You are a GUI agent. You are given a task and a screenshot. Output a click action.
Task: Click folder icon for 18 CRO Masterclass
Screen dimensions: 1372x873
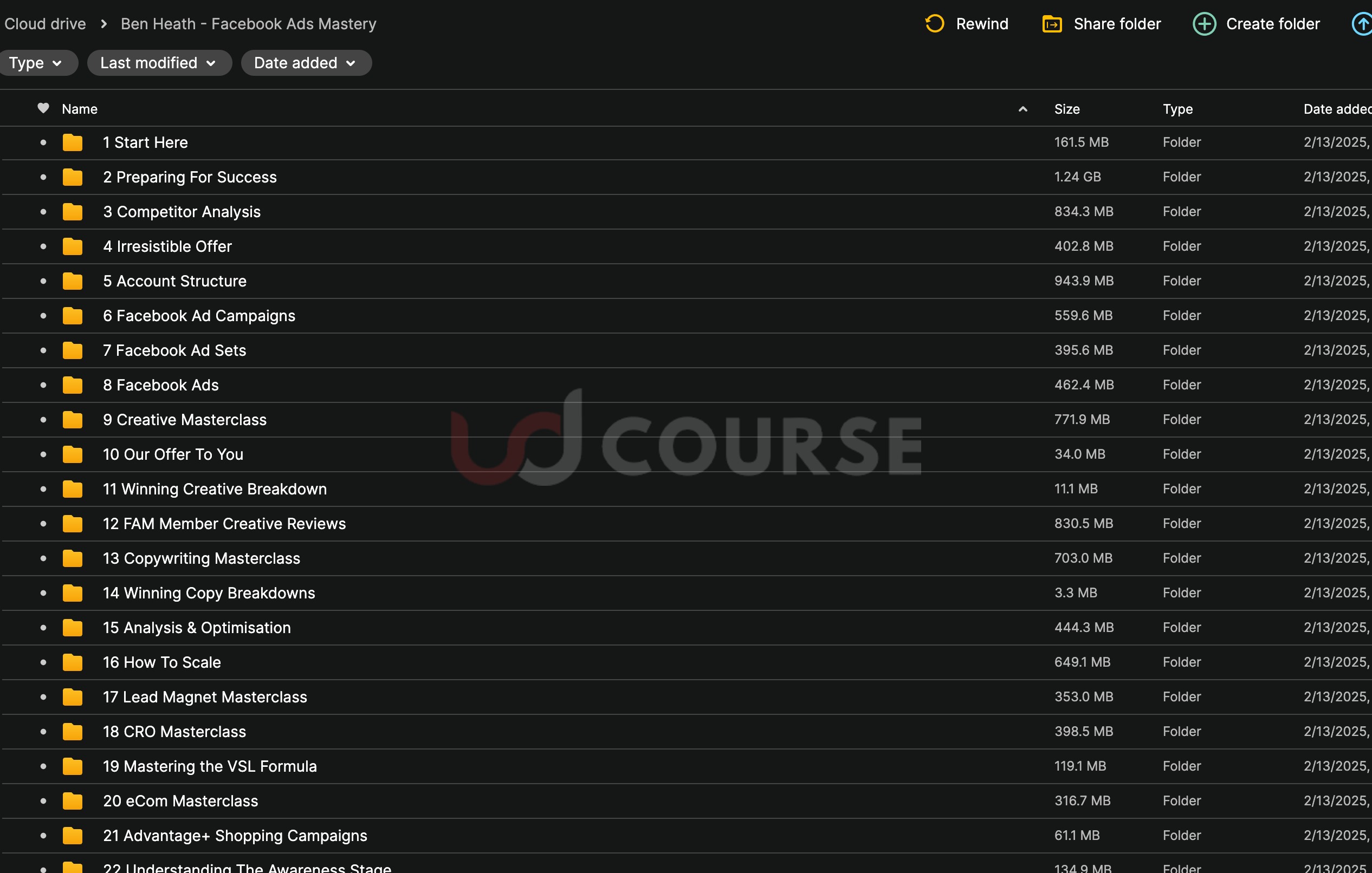point(73,732)
